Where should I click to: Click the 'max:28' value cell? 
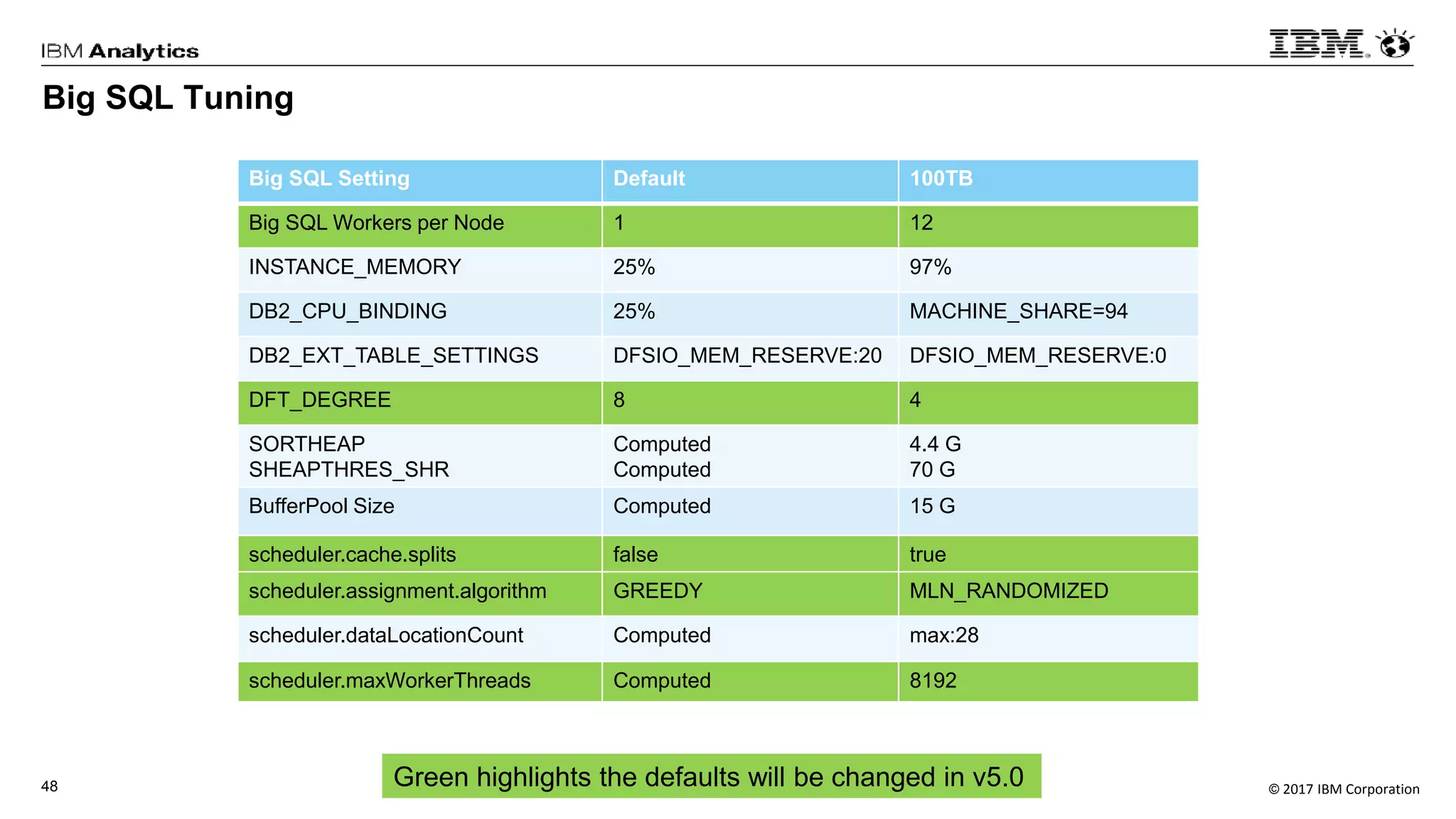(1049, 638)
